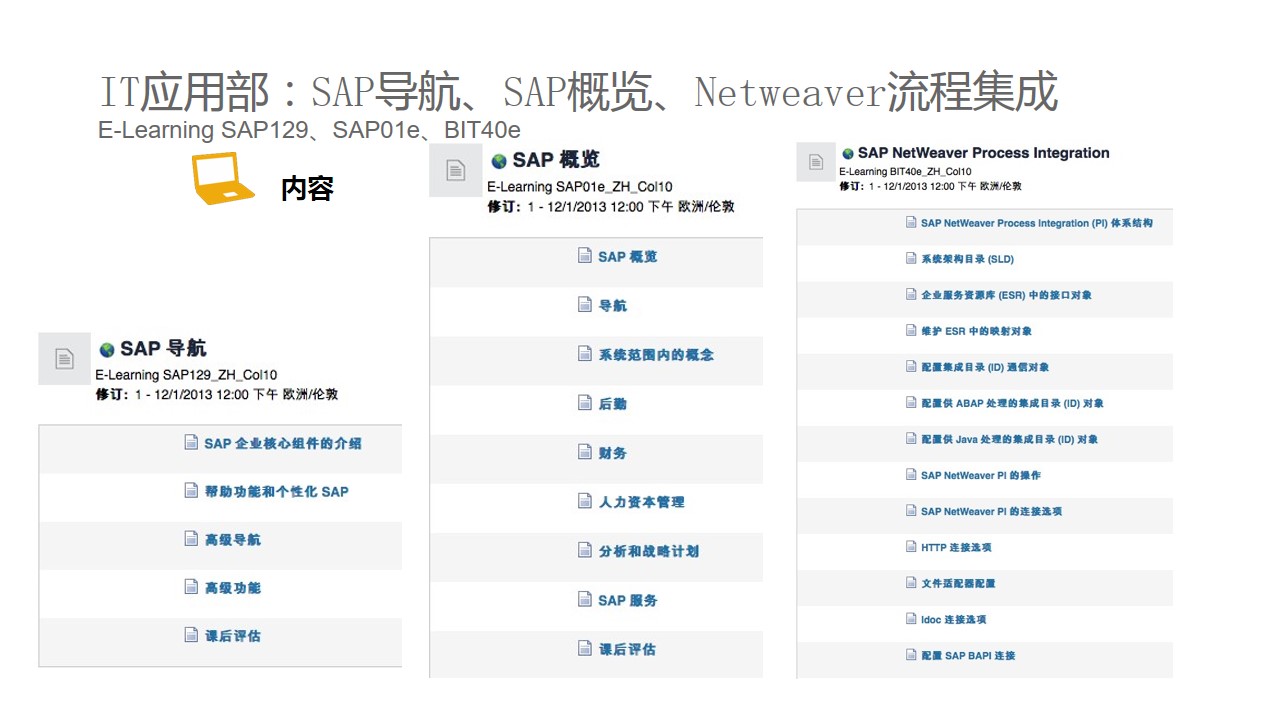The width and height of the screenshot is (1280, 720).
Task: Click the document icon next to SAP NetWeaver PI 的操作
Action: [911, 474]
